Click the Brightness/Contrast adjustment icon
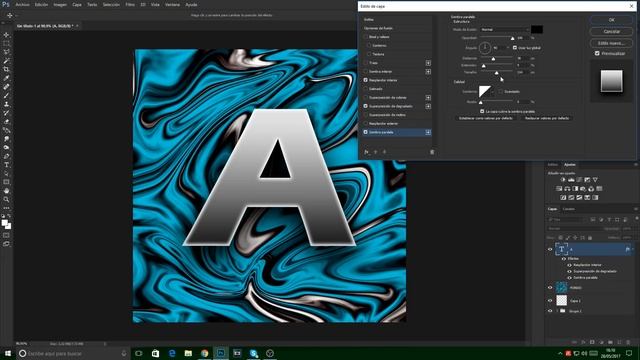The width and height of the screenshot is (640, 360). (563, 180)
